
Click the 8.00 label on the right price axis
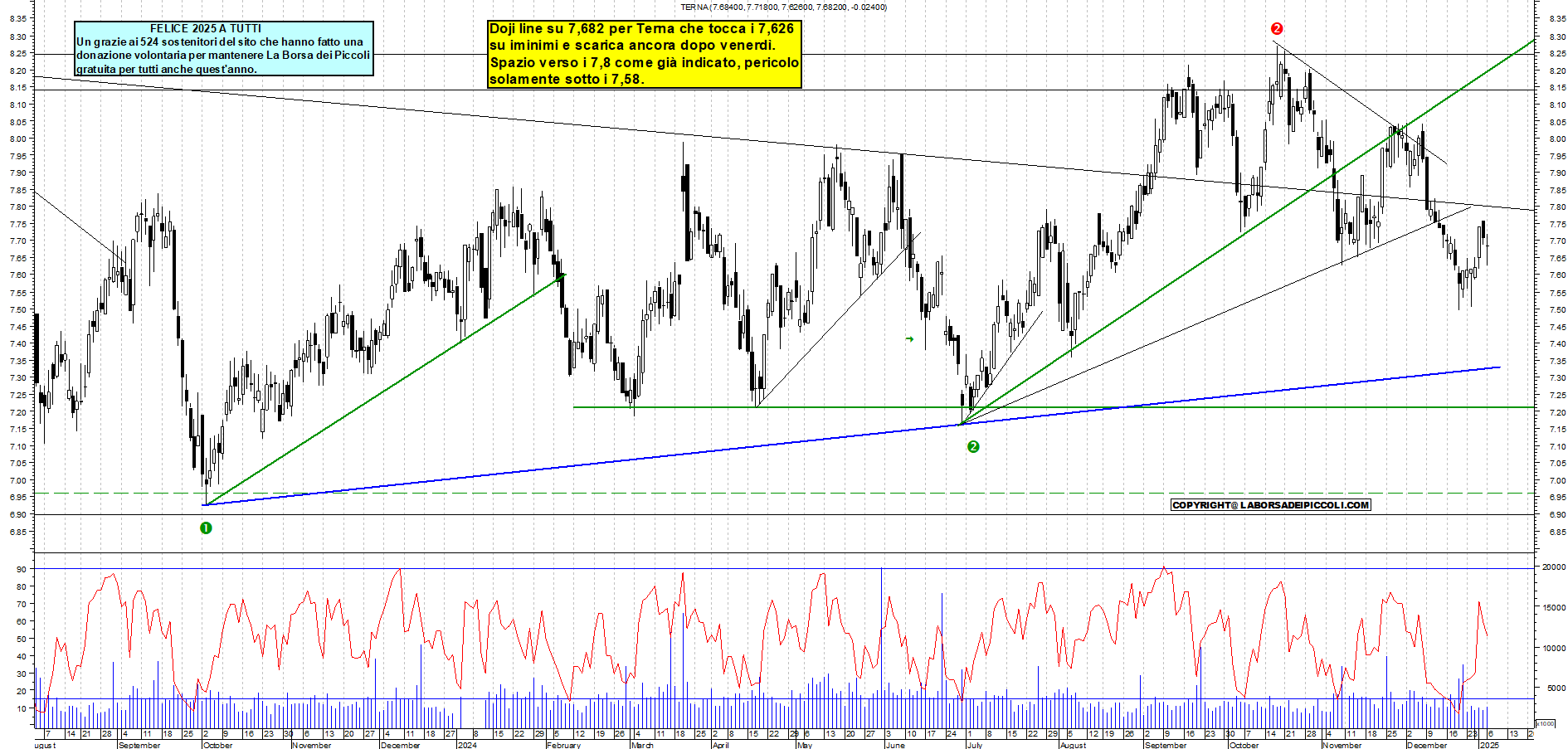[1557, 139]
